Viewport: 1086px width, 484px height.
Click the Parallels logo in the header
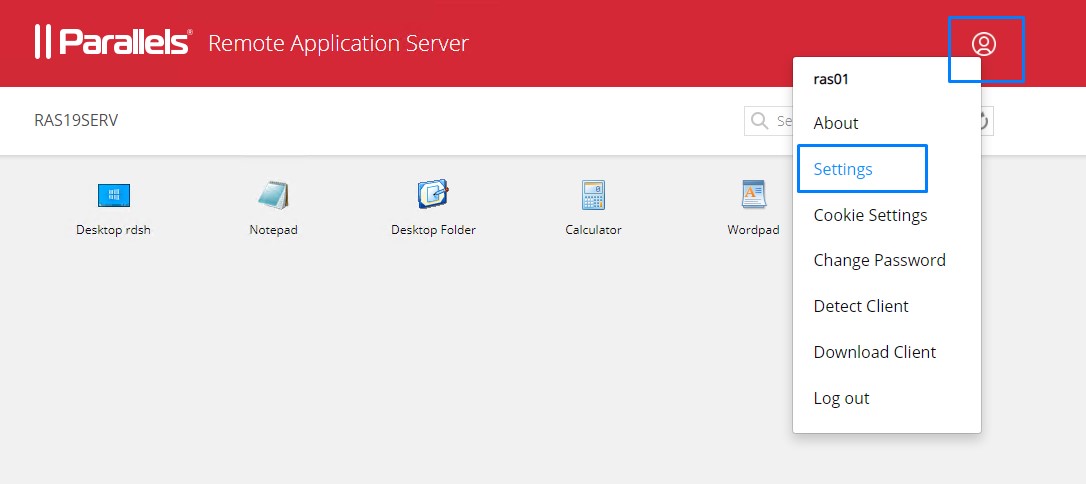(112, 42)
